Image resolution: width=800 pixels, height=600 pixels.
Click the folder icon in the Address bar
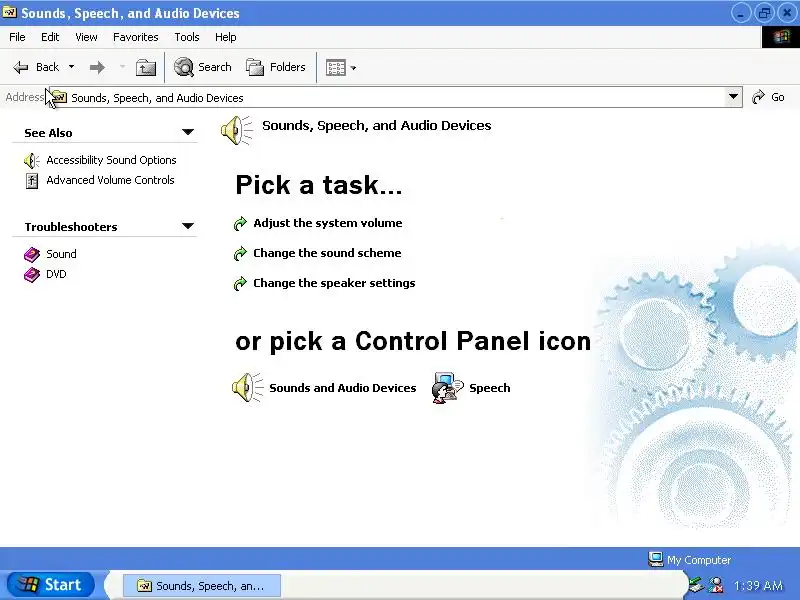[x=59, y=96]
